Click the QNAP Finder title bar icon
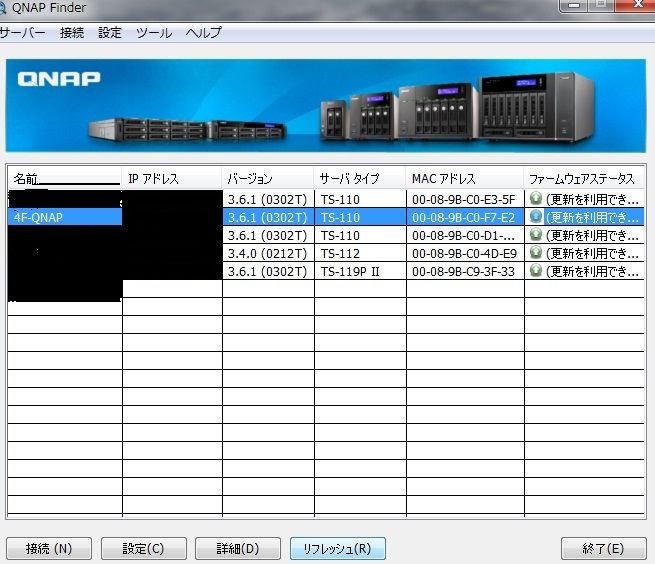Viewport: 655px width, 564px height. coord(3,8)
